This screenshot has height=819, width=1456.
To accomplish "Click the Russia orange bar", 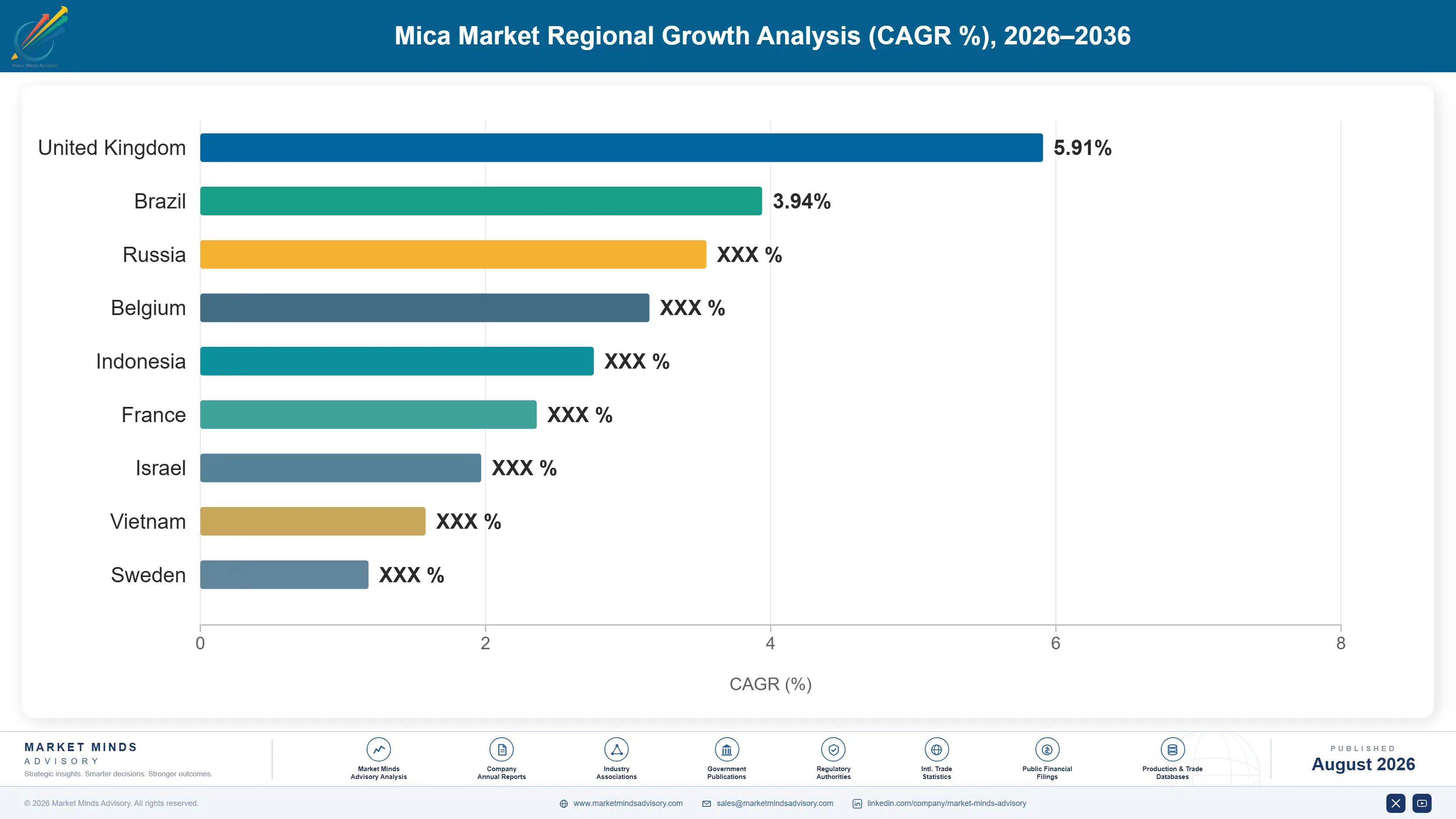I will pos(453,254).
